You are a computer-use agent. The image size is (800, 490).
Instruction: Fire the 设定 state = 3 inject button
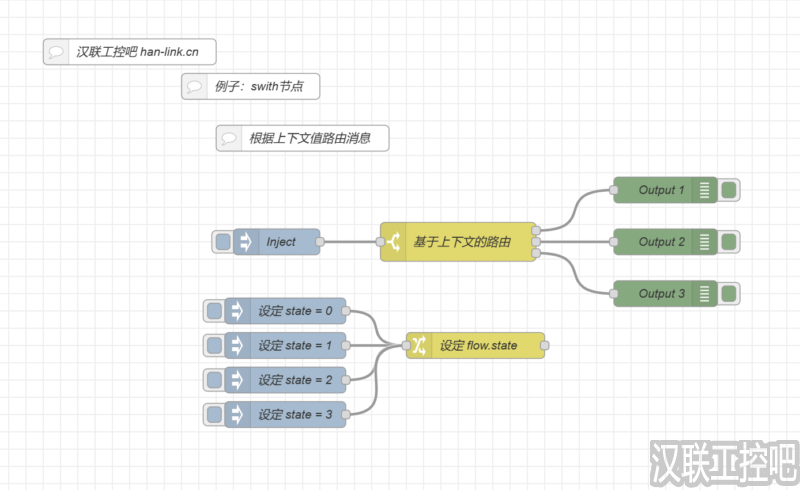[x=213, y=414]
